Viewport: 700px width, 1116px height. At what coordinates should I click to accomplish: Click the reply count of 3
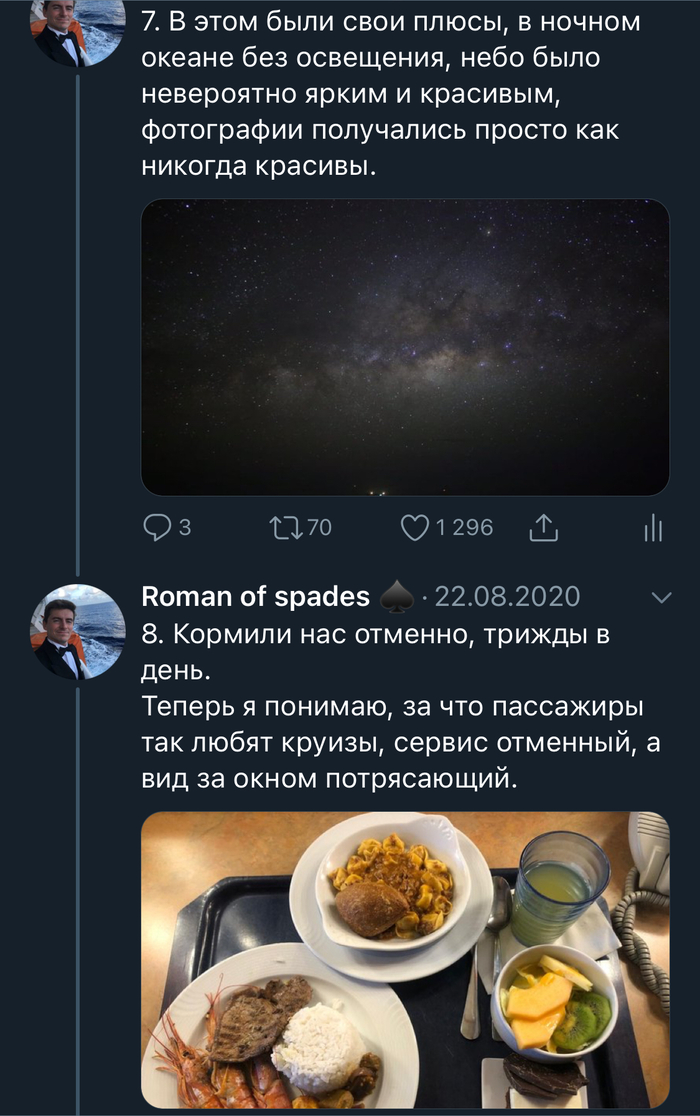(184, 527)
